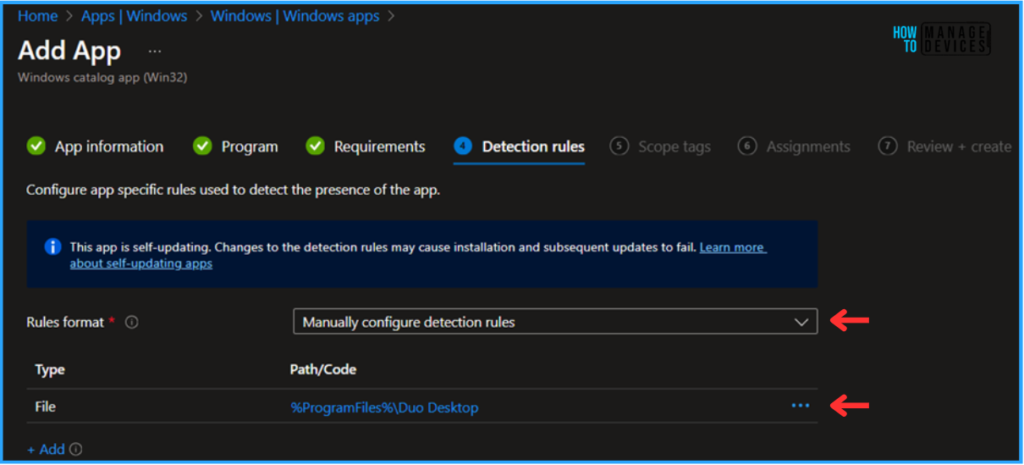The width and height of the screenshot is (1024, 465).
Task: Click the Type column header
Action: pyautogui.click(x=50, y=370)
